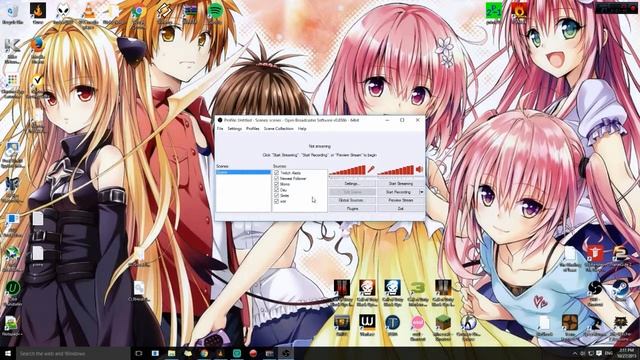The width and height of the screenshot is (640, 360).
Task: Open the Windows Start menu
Action: tap(7, 353)
